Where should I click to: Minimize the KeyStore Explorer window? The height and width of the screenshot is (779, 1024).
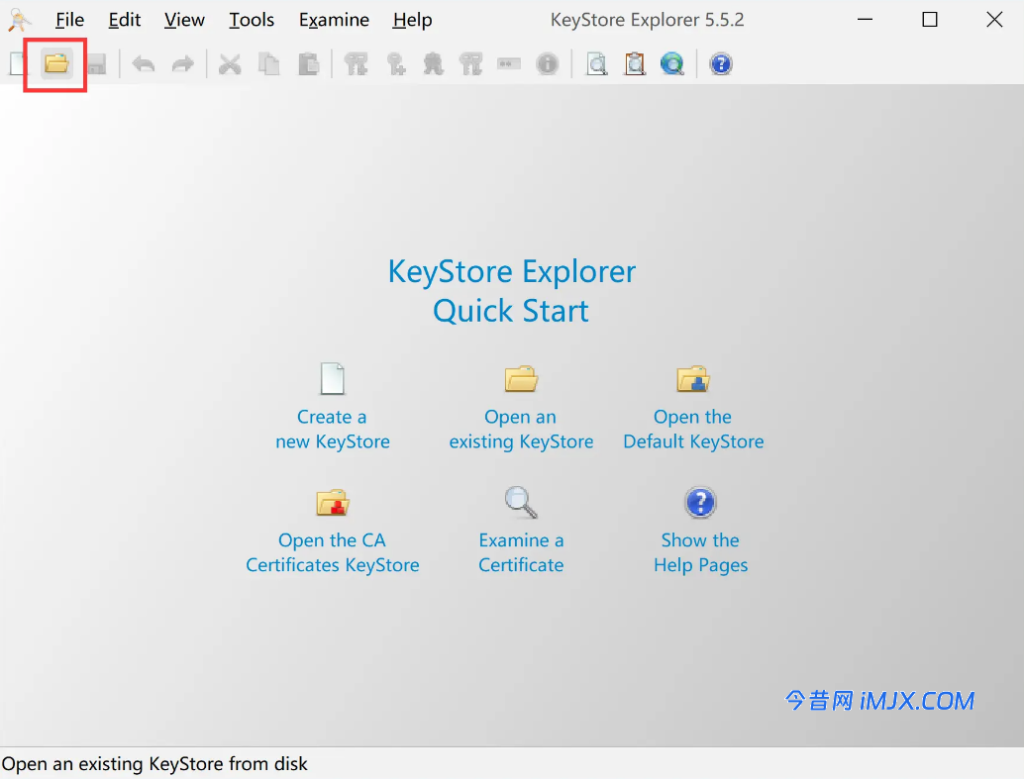865,20
